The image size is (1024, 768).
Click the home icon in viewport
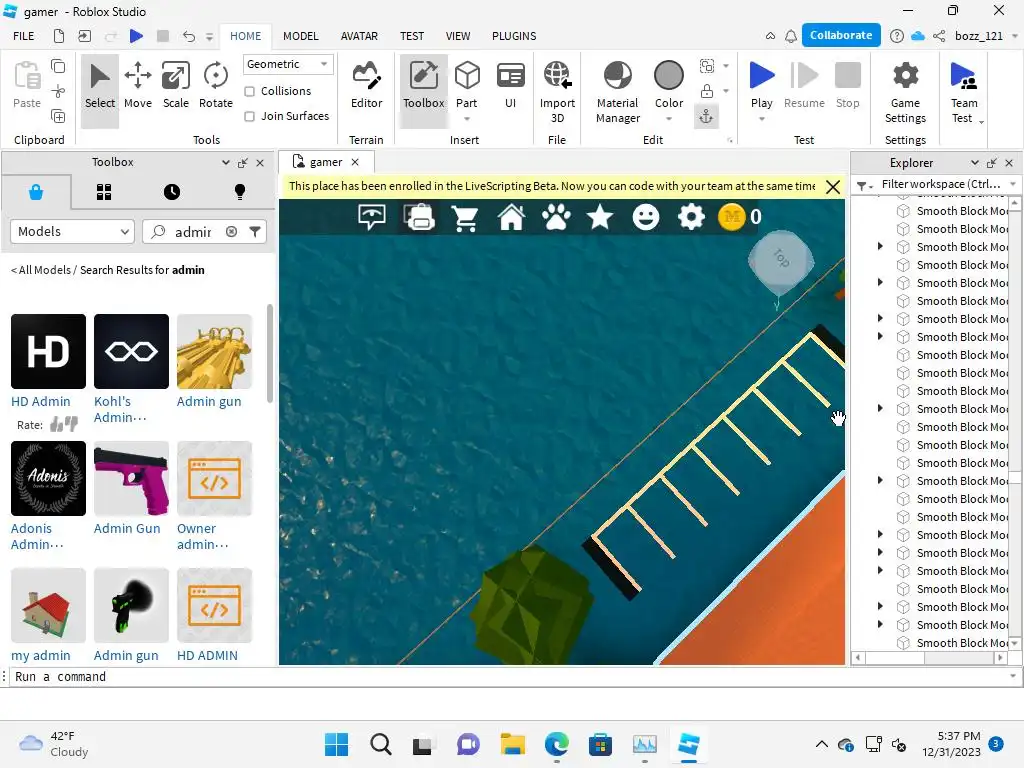[x=511, y=217]
